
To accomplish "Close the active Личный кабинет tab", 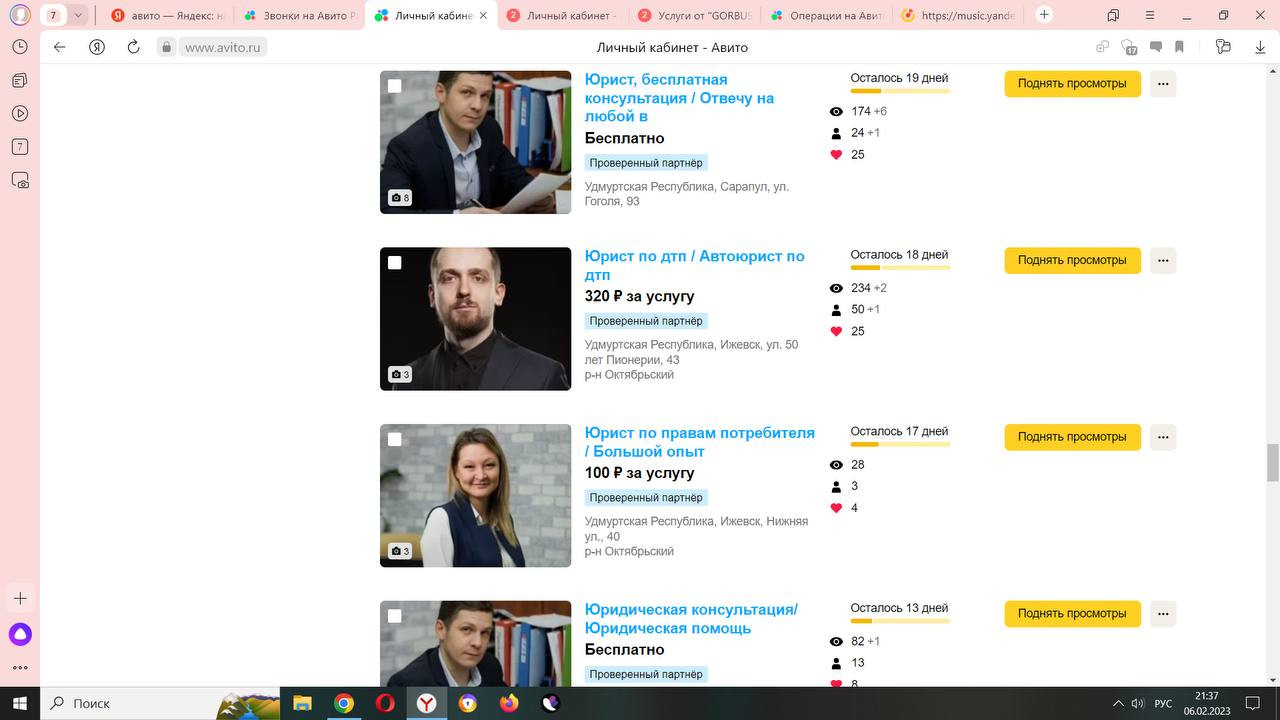I will [484, 15].
